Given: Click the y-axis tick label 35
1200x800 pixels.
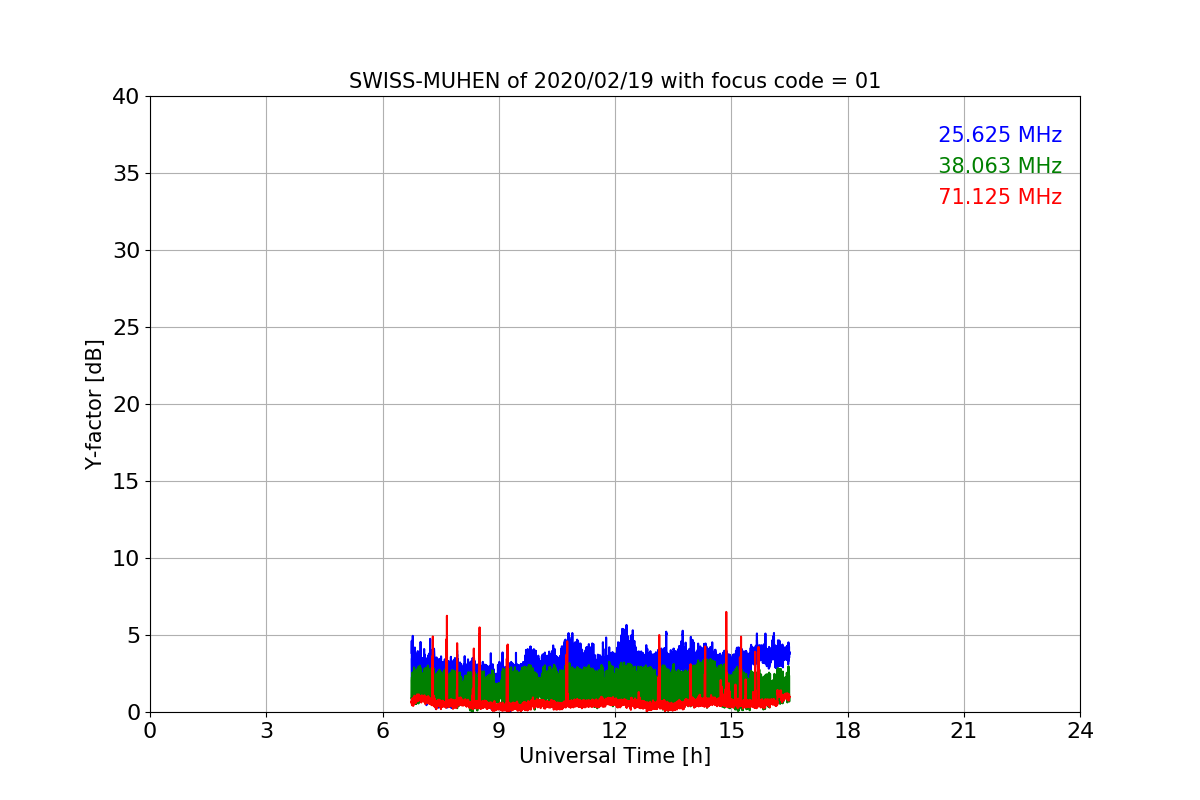Looking at the screenshot, I should [126, 174].
